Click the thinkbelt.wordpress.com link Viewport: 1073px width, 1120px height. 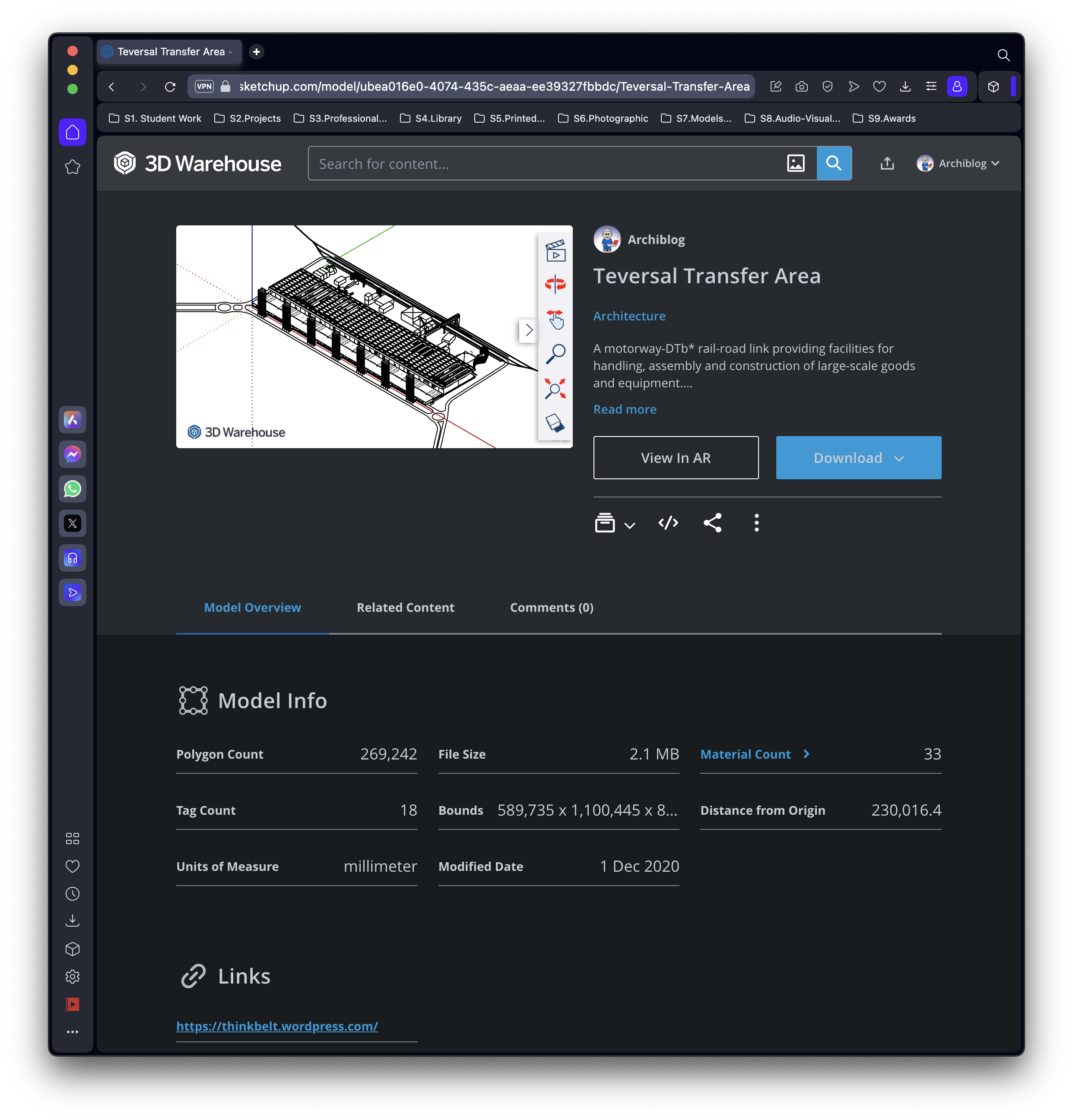276,1025
